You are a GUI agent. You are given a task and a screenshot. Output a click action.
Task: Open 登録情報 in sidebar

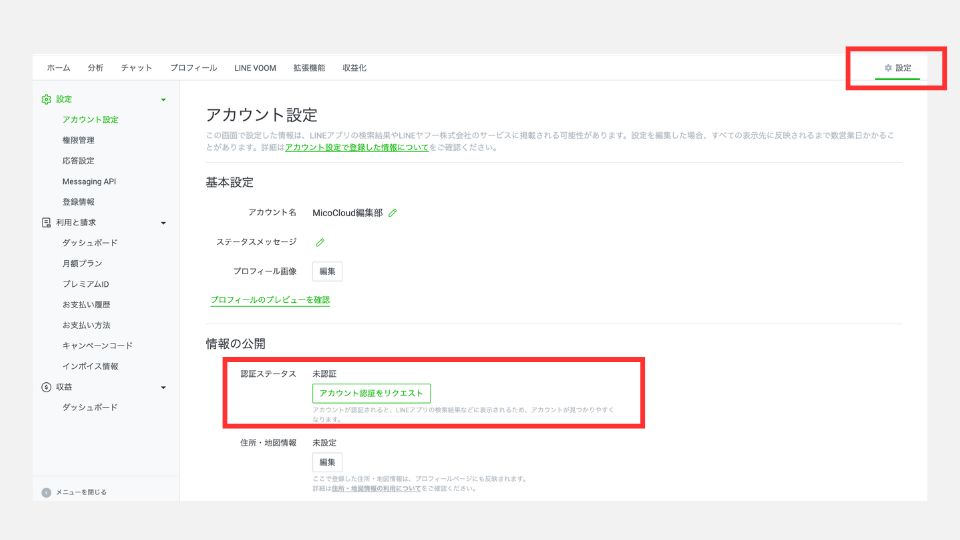[x=78, y=202]
